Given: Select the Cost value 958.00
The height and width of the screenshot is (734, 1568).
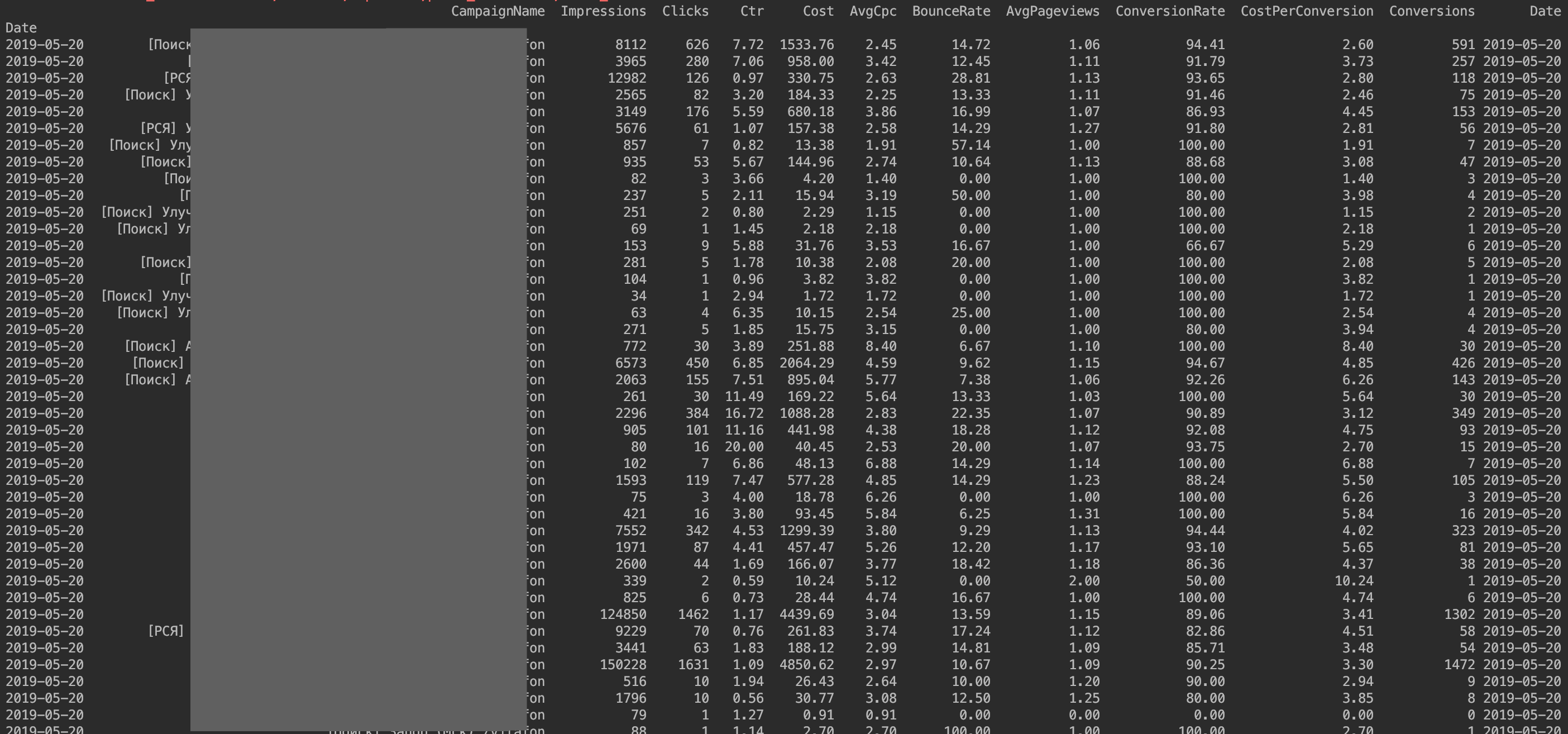Looking at the screenshot, I should pos(810,61).
